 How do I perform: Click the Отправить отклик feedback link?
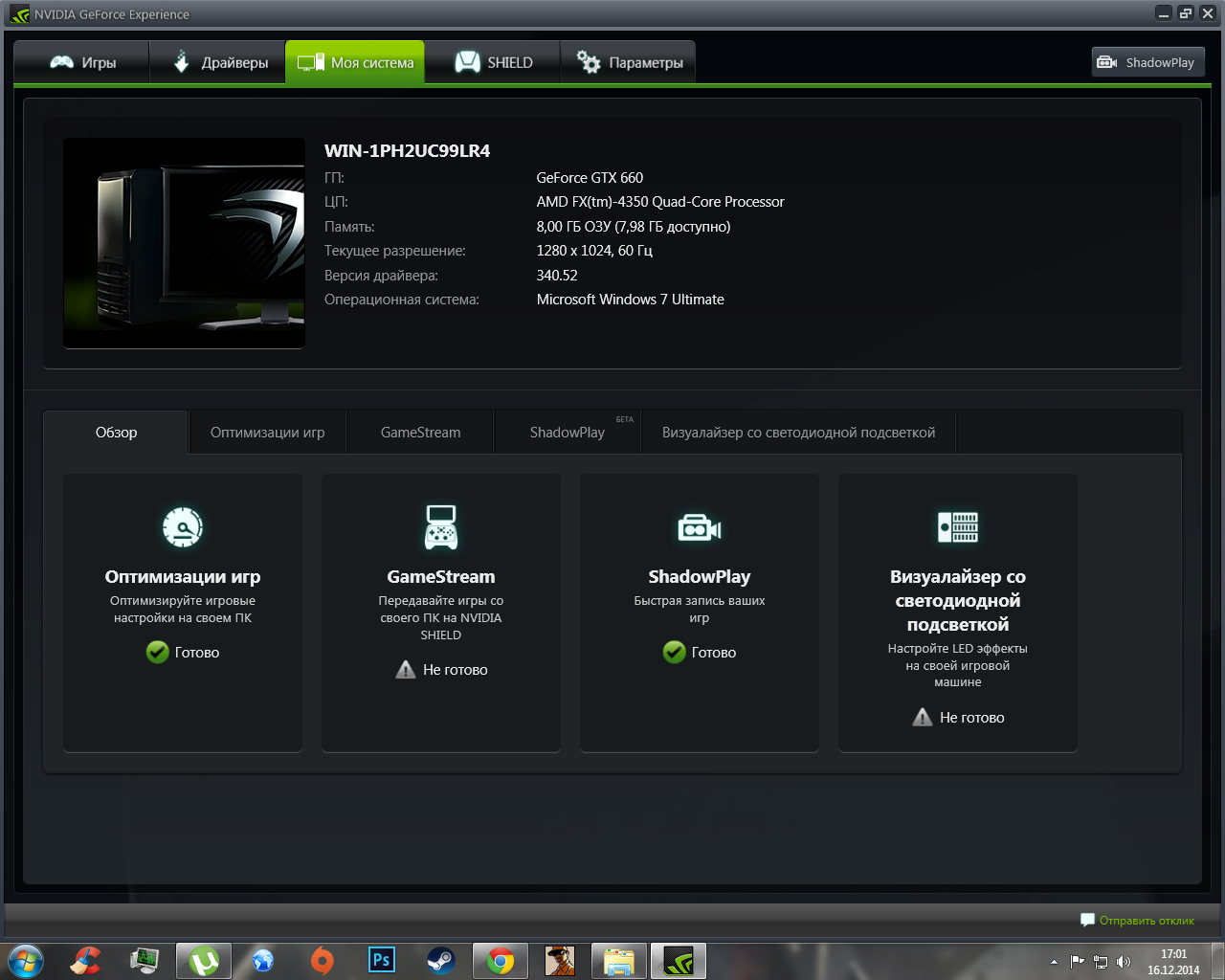pos(1147,921)
